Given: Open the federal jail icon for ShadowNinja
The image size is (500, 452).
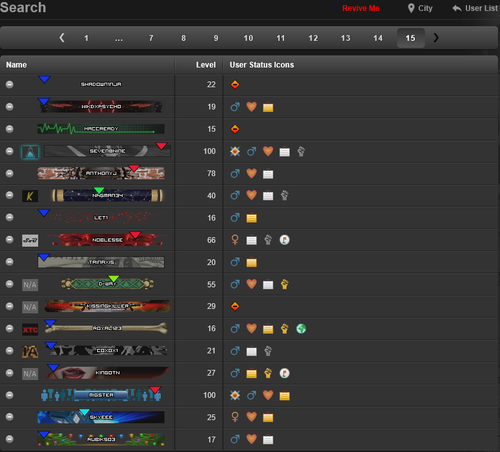Looking at the screenshot, I should (x=235, y=85).
